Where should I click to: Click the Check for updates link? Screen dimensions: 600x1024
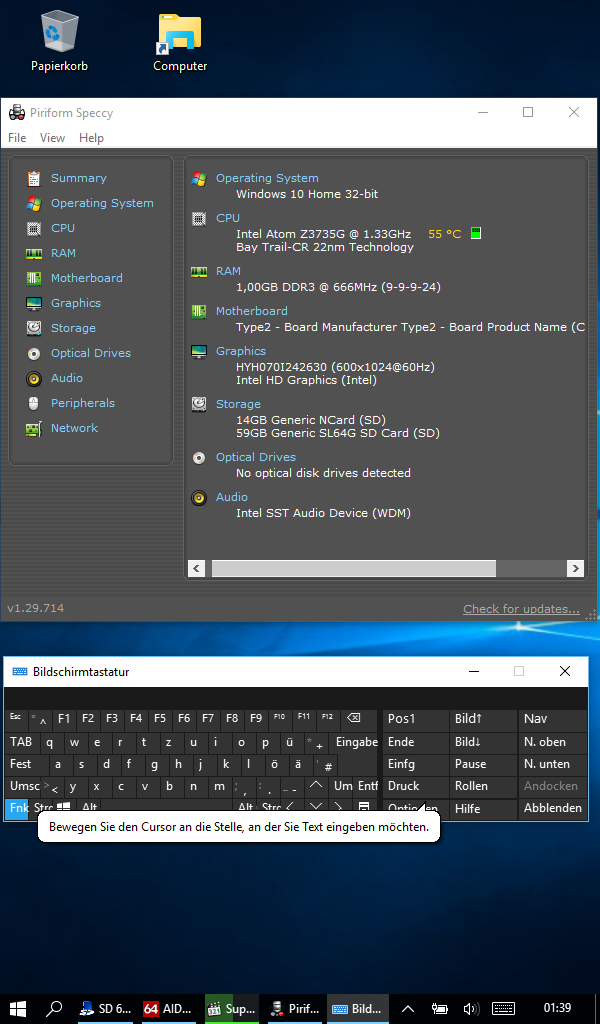click(521, 609)
